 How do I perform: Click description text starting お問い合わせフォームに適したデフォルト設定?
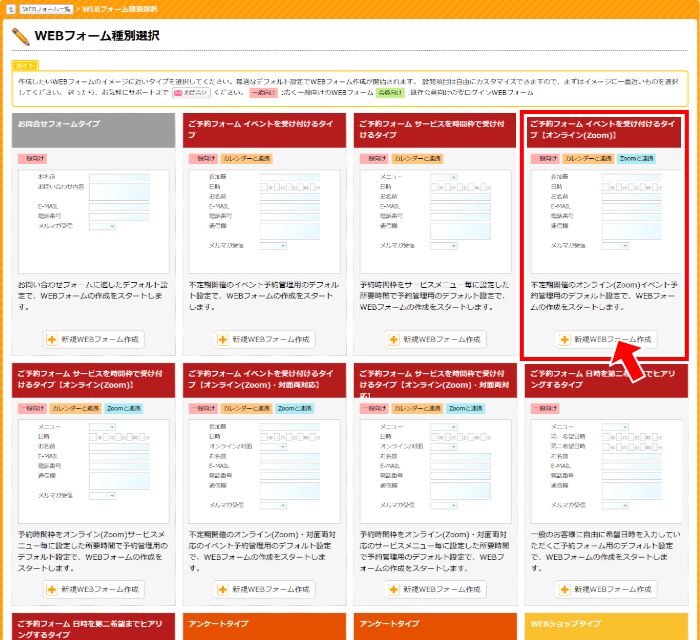coord(93,296)
